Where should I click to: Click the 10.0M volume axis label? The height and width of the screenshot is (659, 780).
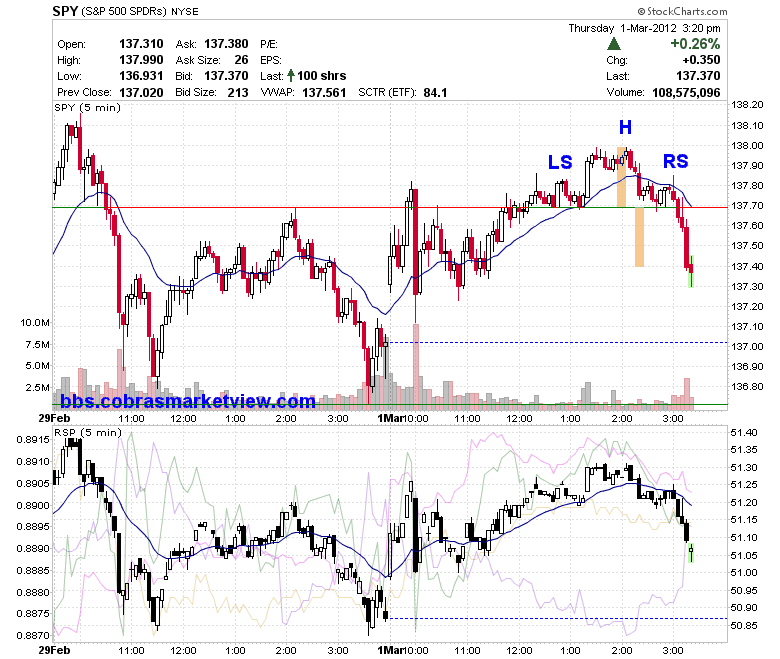(35, 322)
